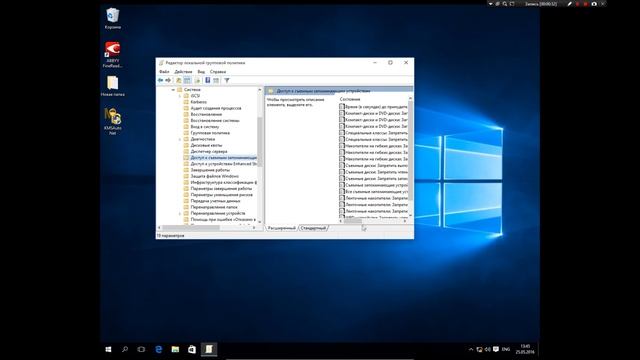Select the Вход в систему folder
The height and width of the screenshot is (360, 640).
pyautogui.click(x=204, y=127)
